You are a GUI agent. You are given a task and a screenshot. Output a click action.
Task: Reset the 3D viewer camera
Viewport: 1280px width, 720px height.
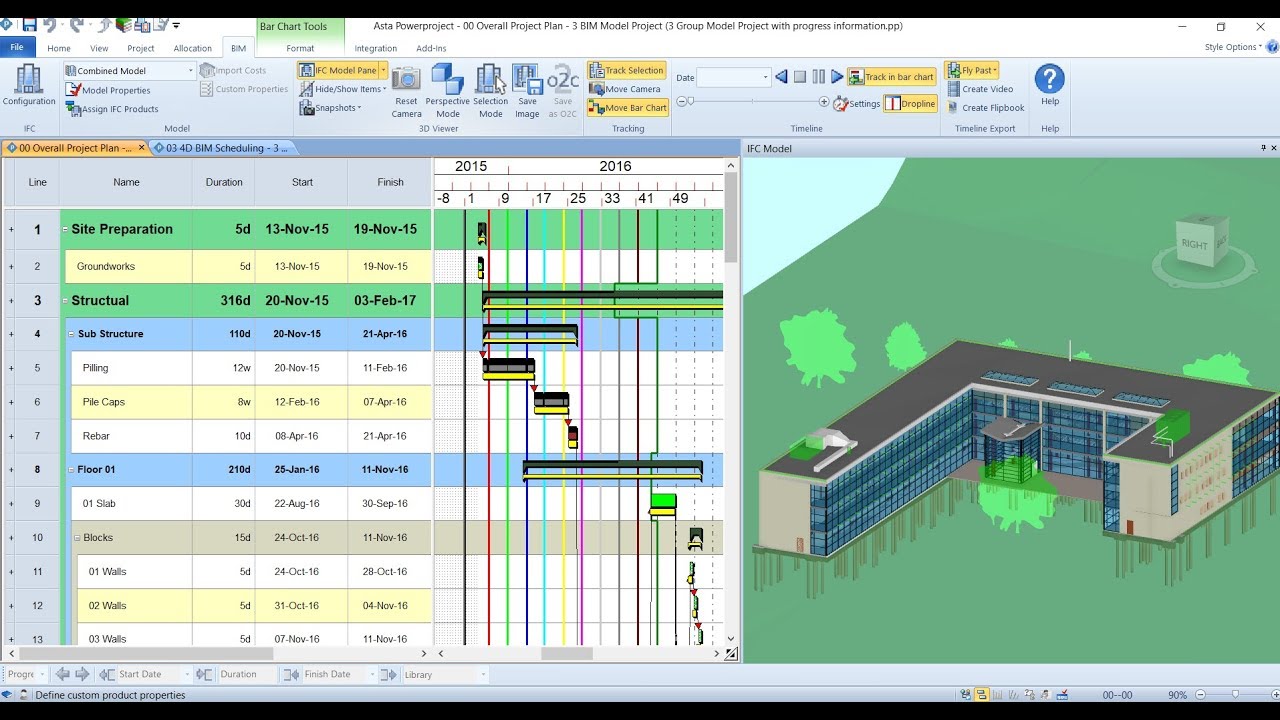point(406,92)
